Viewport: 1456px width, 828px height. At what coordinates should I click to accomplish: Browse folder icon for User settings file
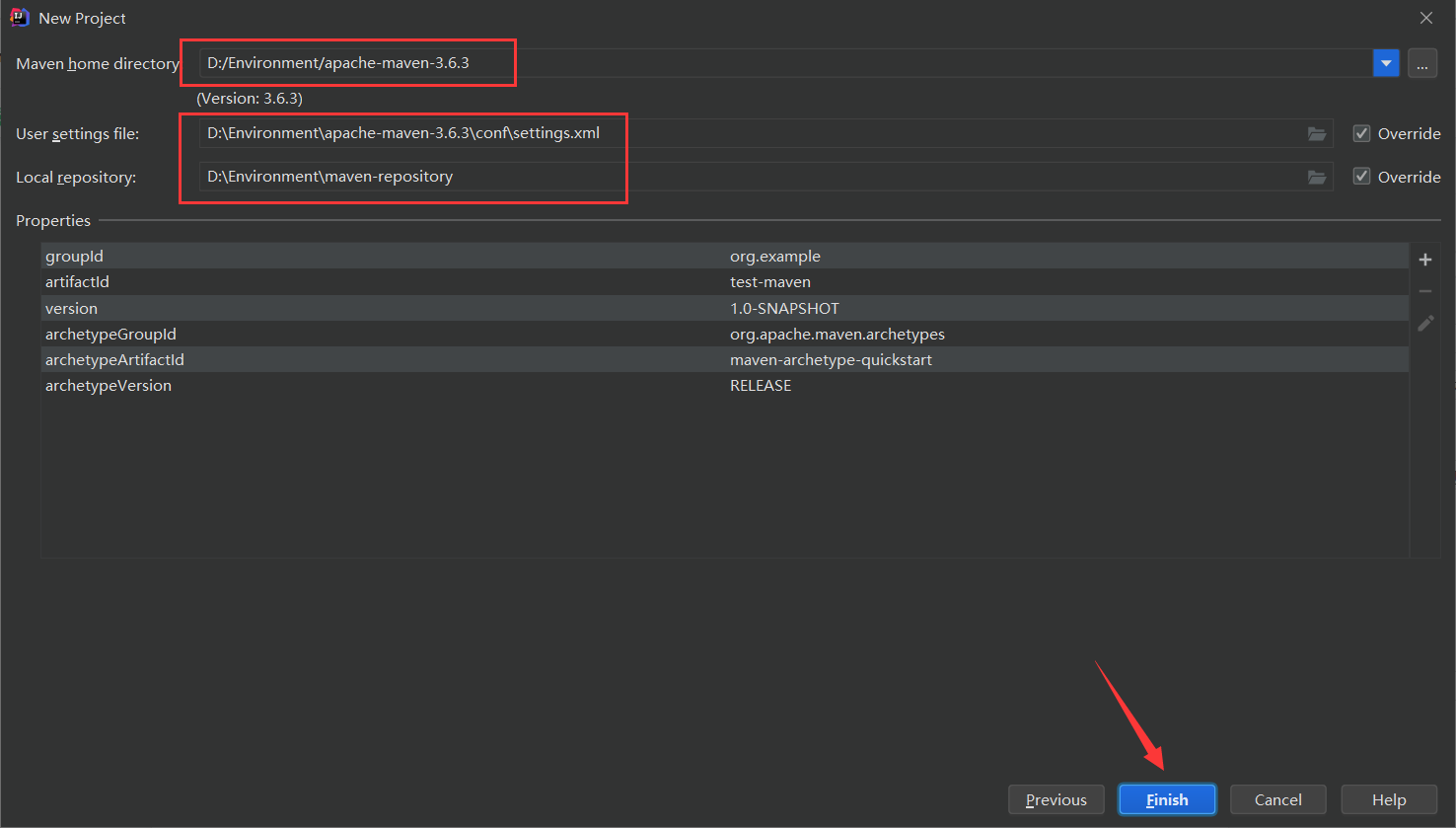(1317, 133)
